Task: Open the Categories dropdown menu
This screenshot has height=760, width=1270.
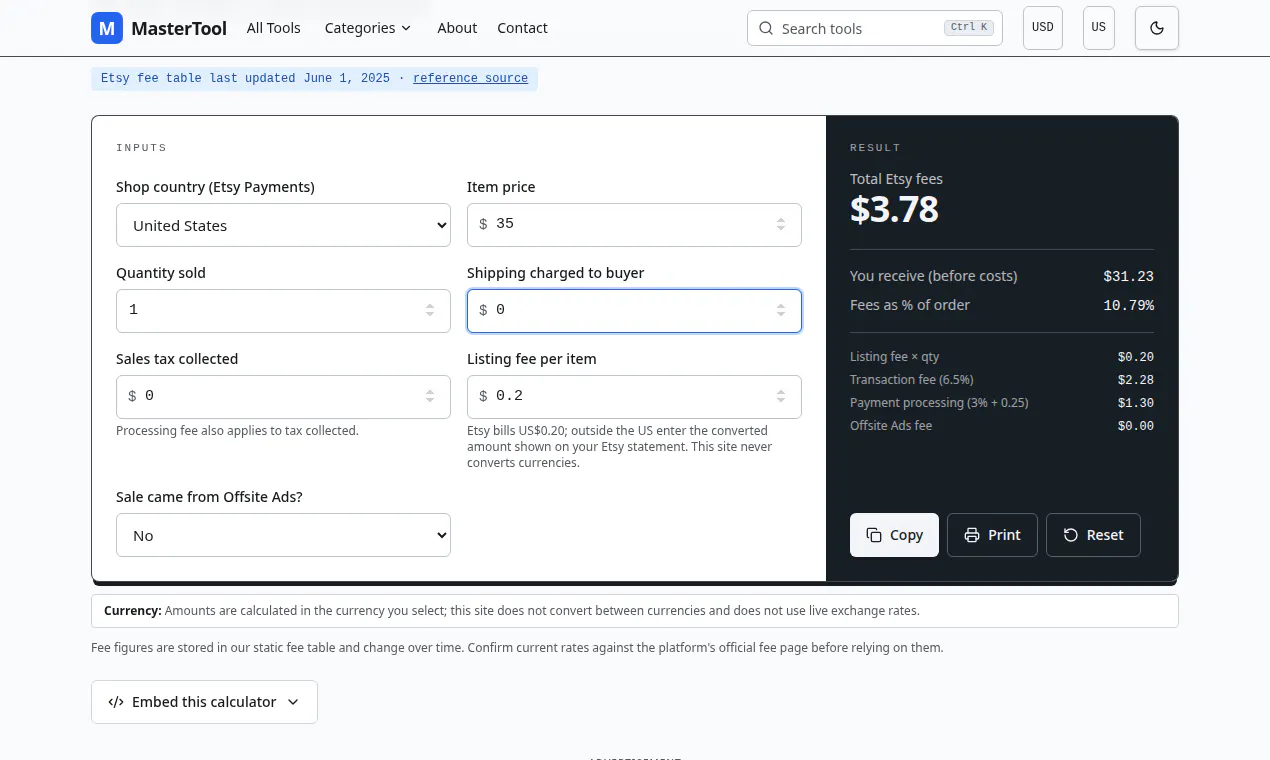Action: click(368, 28)
